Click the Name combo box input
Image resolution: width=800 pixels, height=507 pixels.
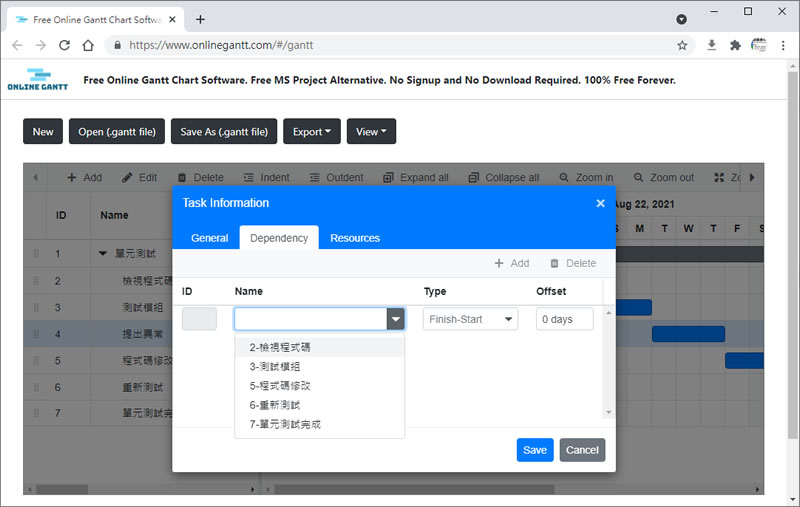point(311,319)
